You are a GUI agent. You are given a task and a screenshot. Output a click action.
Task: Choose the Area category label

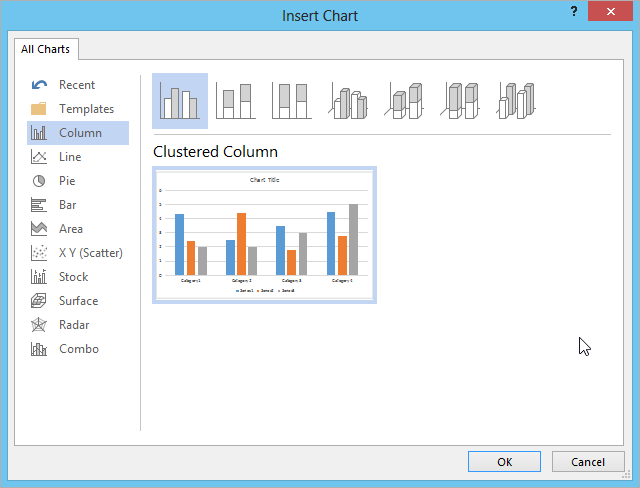coord(71,229)
